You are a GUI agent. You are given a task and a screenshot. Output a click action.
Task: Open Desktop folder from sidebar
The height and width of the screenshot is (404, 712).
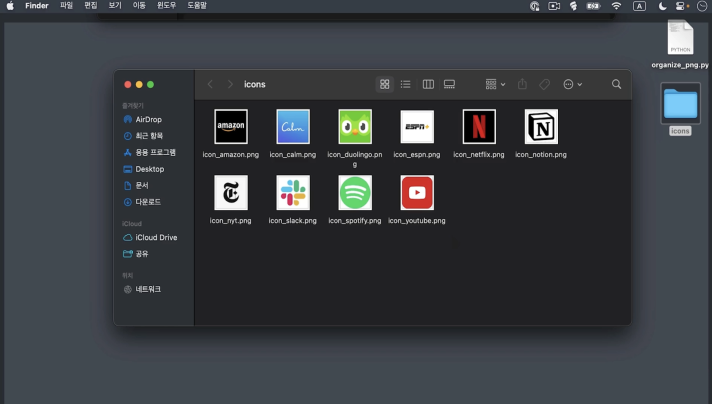tap(149, 169)
